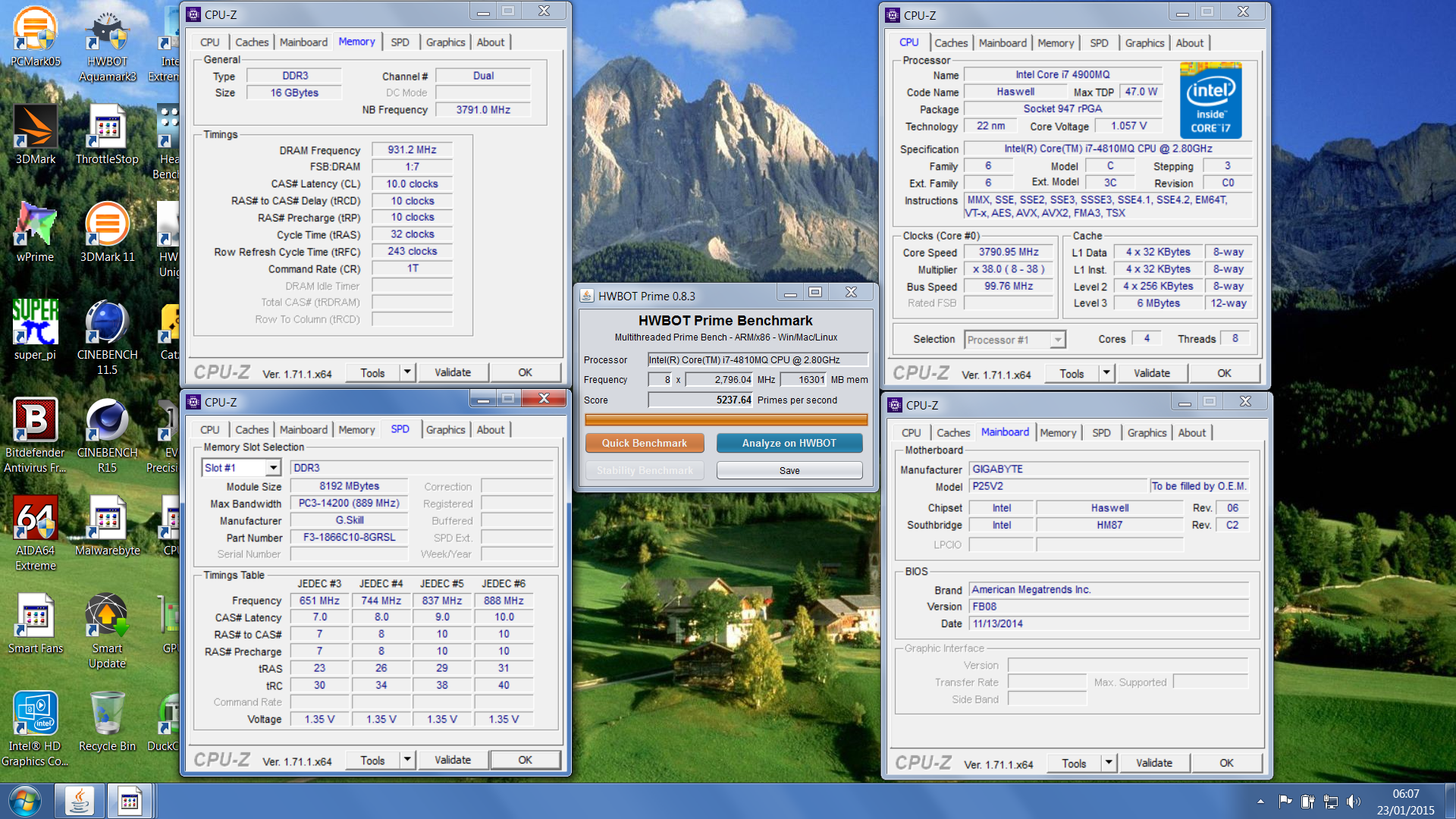This screenshot has width=1456, height=819.
Task: Open the PCMark05 desktop icon
Action: pyautogui.click(x=35, y=36)
